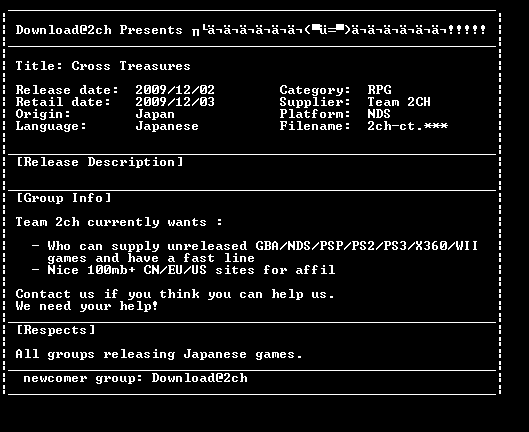Viewport: 529px width, 432px height.
Task: Click the Category value RPG
Action: click(x=379, y=90)
